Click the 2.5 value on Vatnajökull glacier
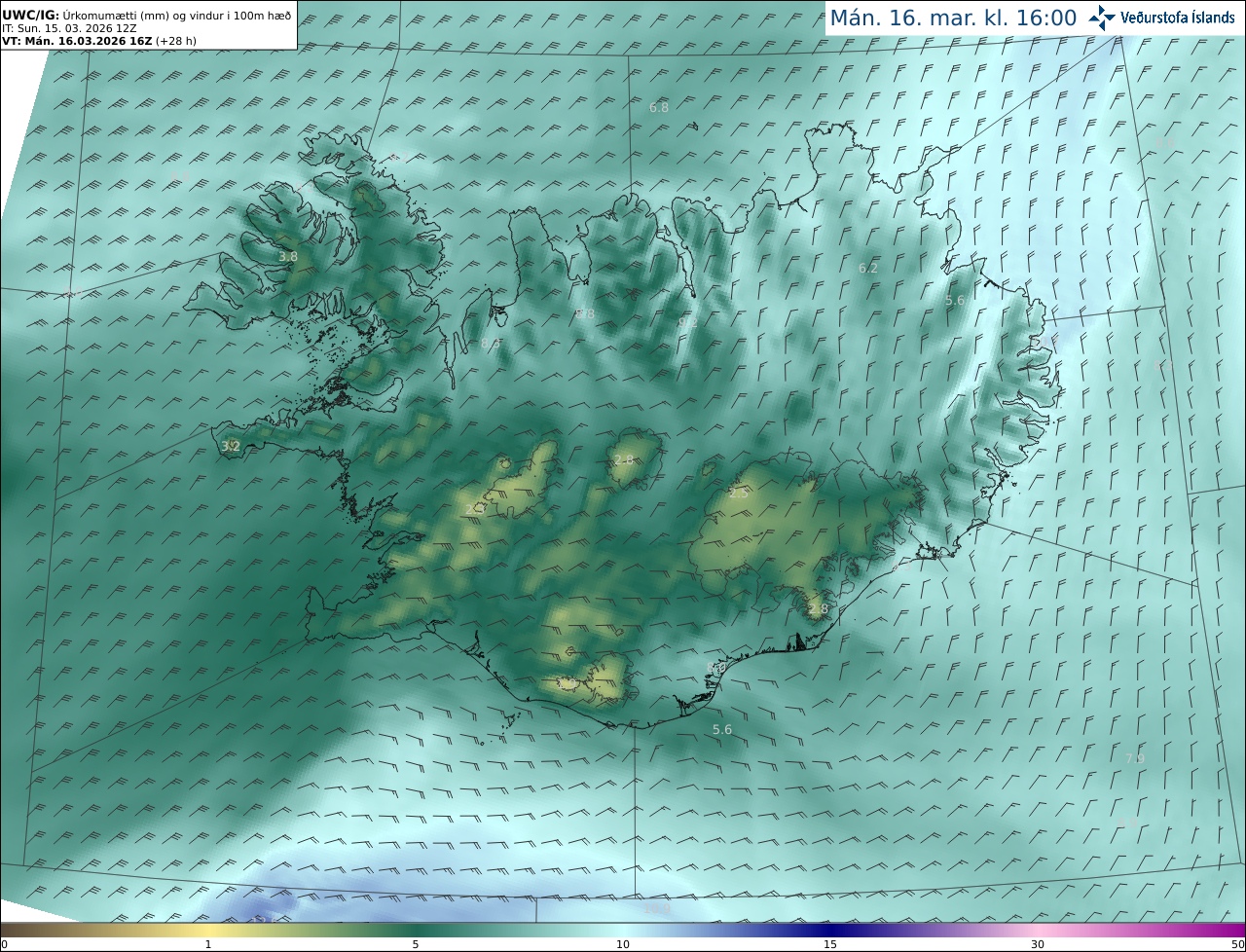The image size is (1246, 952). click(739, 494)
